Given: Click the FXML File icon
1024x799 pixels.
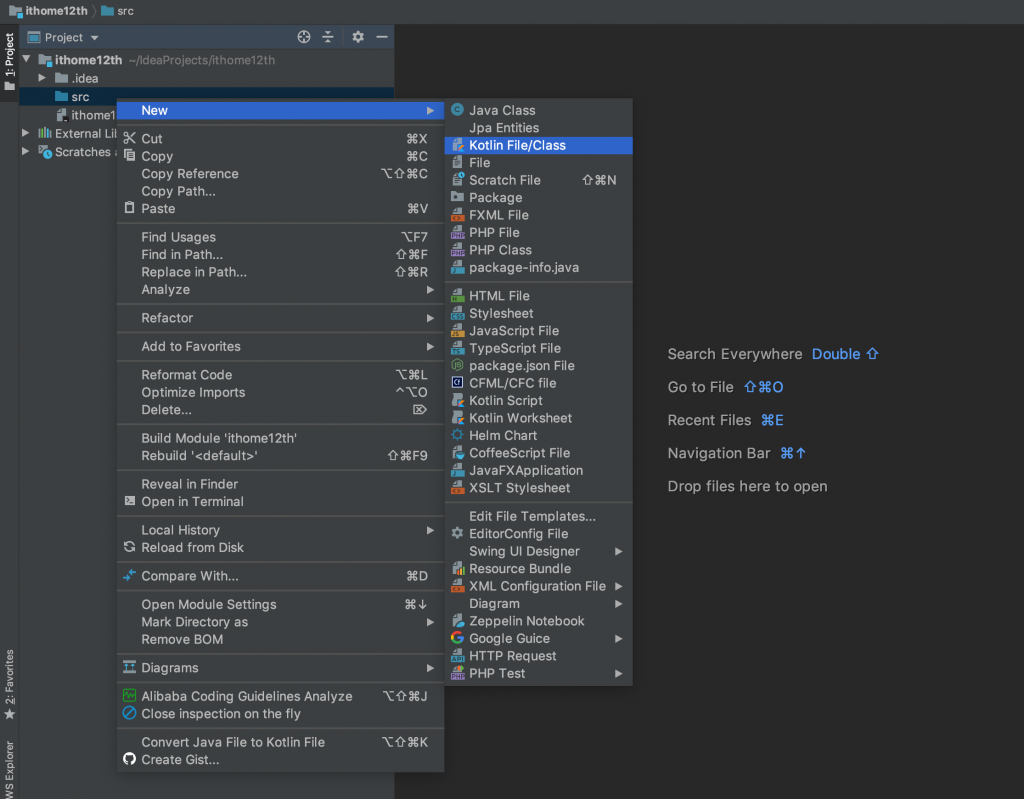Looking at the screenshot, I should (x=458, y=215).
